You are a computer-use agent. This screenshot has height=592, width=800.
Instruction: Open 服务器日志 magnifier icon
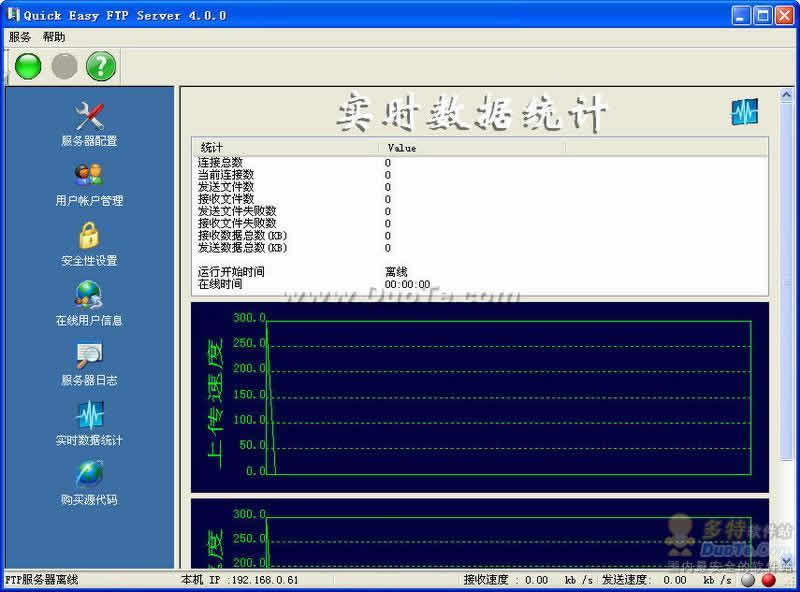click(x=89, y=355)
